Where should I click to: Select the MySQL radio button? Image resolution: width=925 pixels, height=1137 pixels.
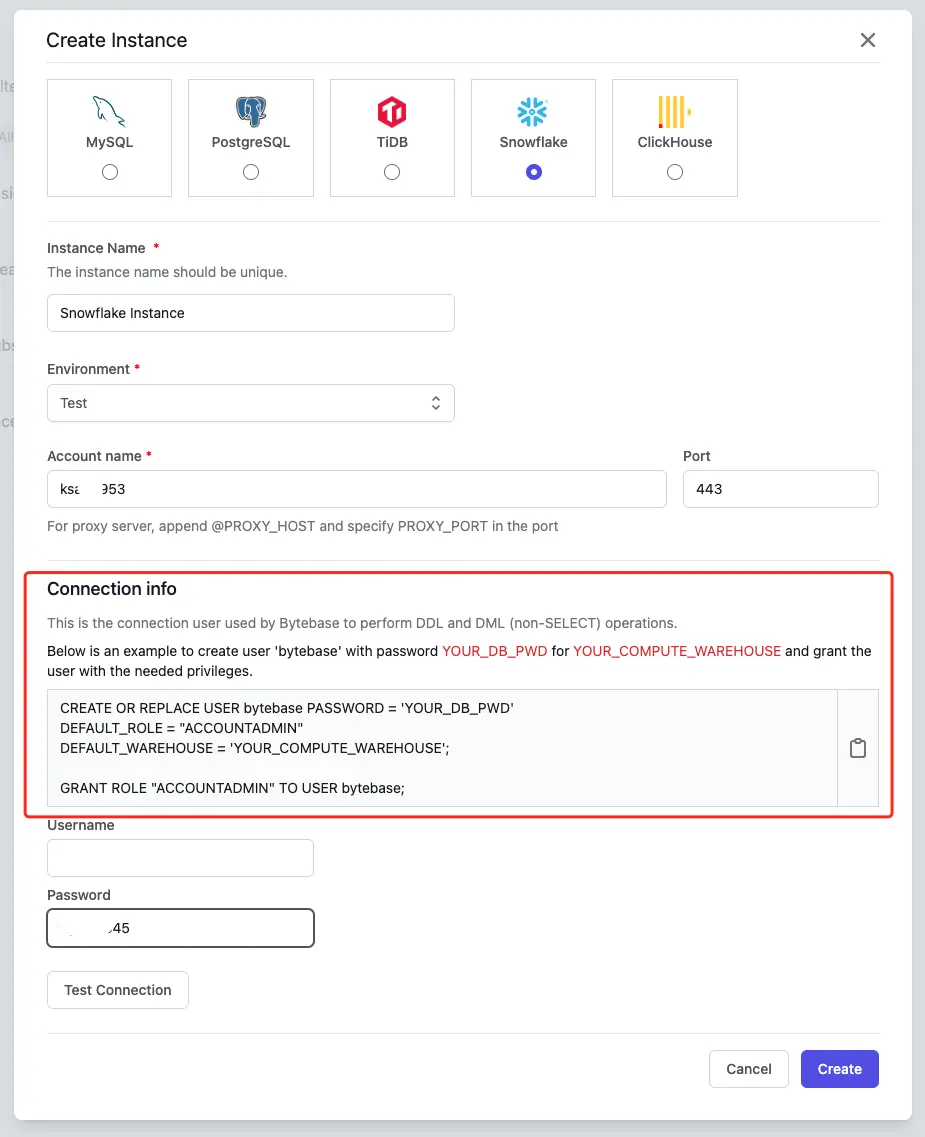[x=109, y=172]
